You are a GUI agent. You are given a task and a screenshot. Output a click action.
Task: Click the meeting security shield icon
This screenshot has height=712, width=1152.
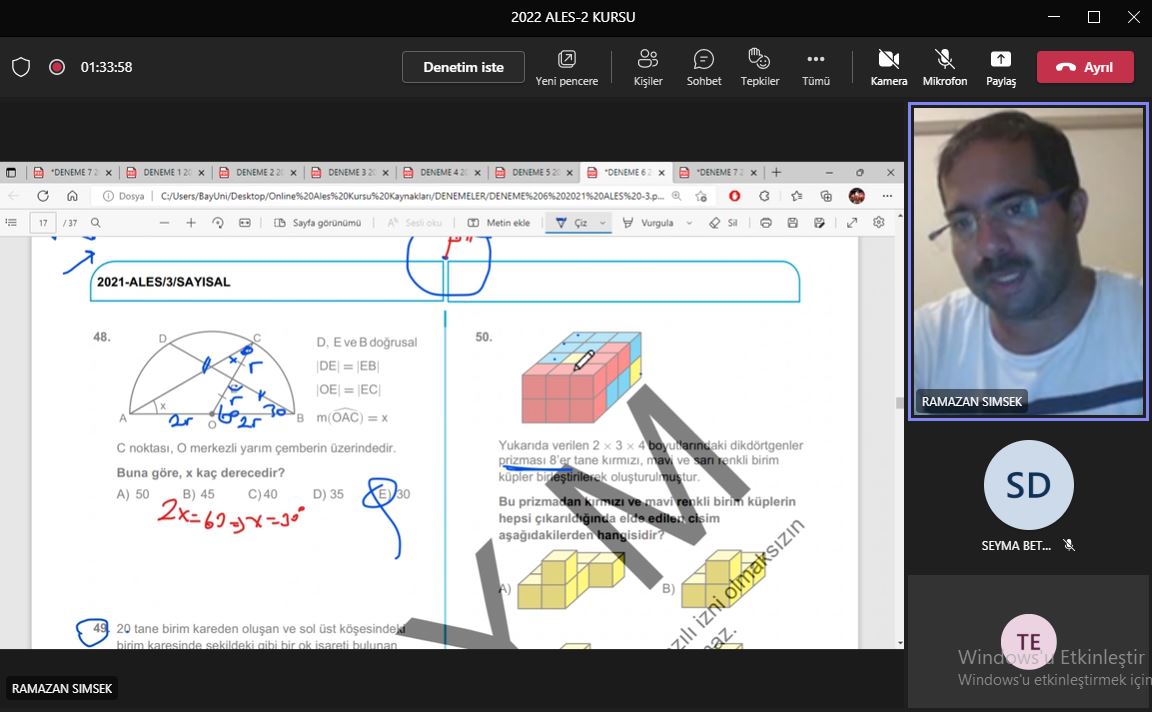point(21,68)
